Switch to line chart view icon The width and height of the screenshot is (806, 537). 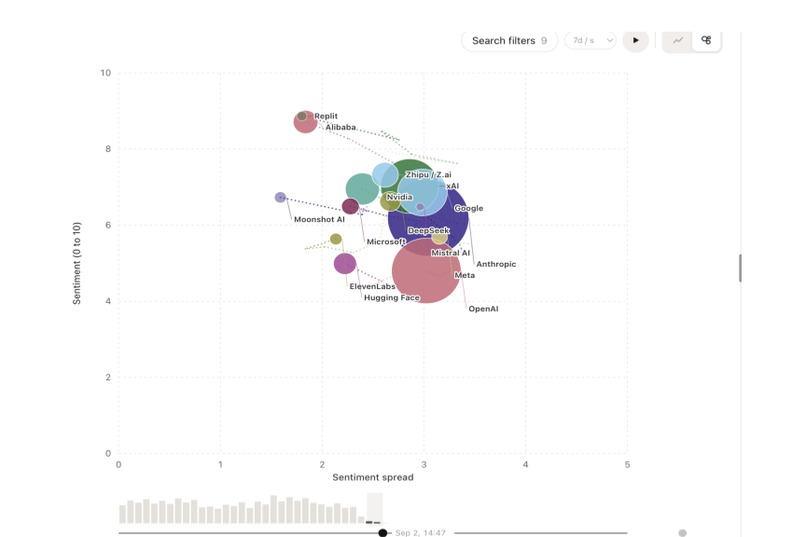click(x=677, y=40)
